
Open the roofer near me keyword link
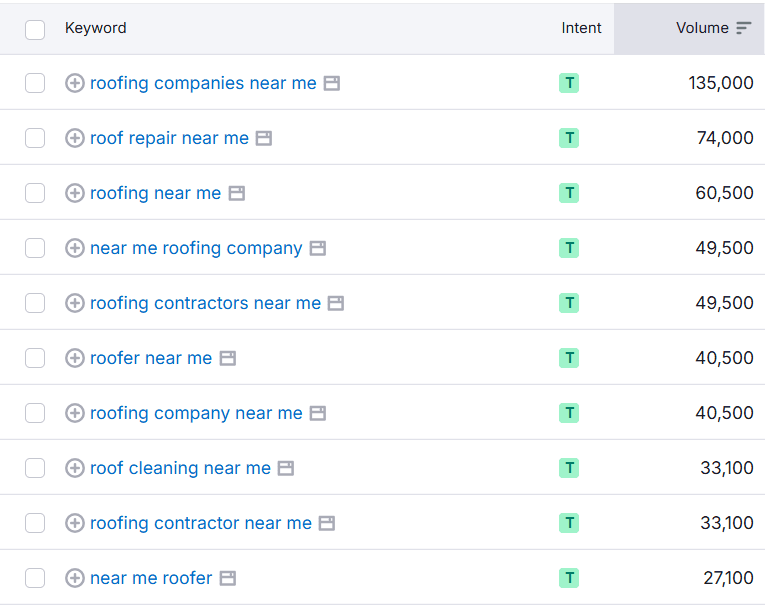151,359
